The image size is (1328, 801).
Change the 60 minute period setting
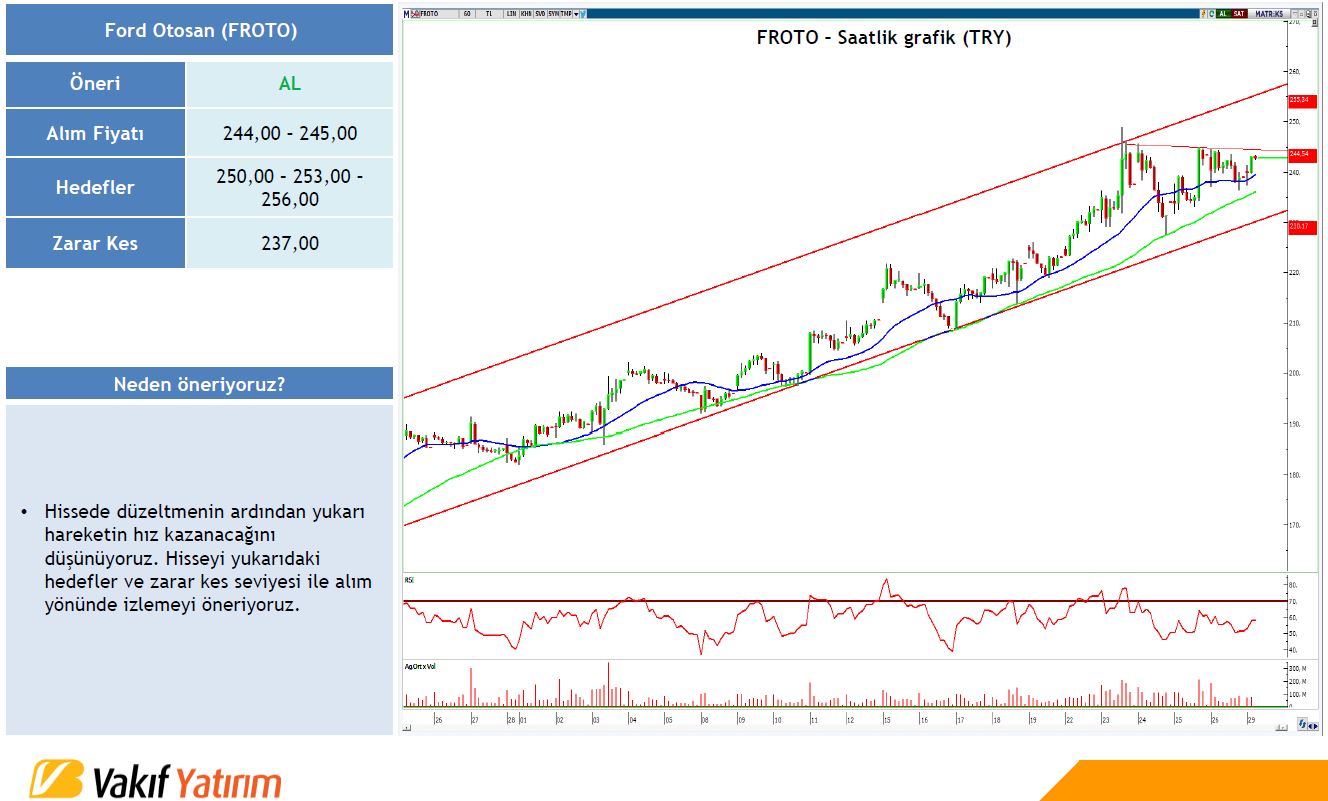point(467,14)
